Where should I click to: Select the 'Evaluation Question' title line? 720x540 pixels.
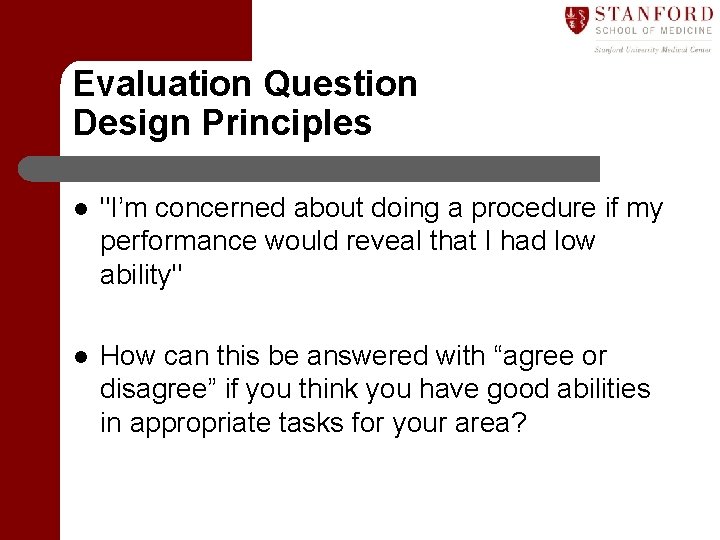pos(245,84)
